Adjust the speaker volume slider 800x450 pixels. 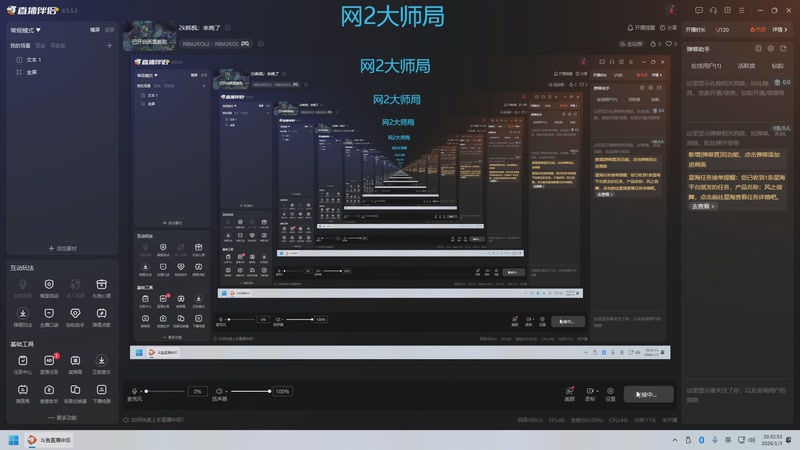pyautogui.click(x=250, y=391)
